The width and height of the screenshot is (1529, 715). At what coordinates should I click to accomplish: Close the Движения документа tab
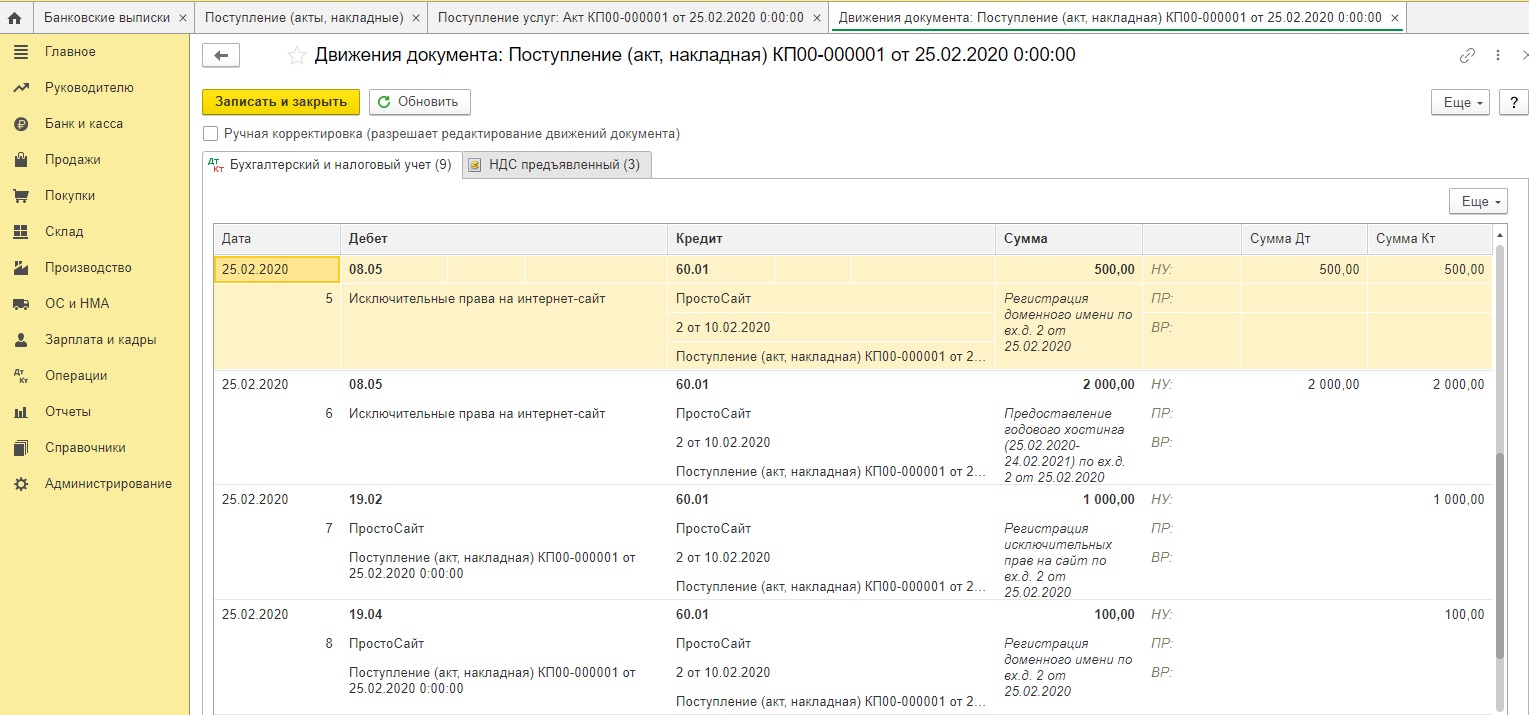(x=1395, y=18)
